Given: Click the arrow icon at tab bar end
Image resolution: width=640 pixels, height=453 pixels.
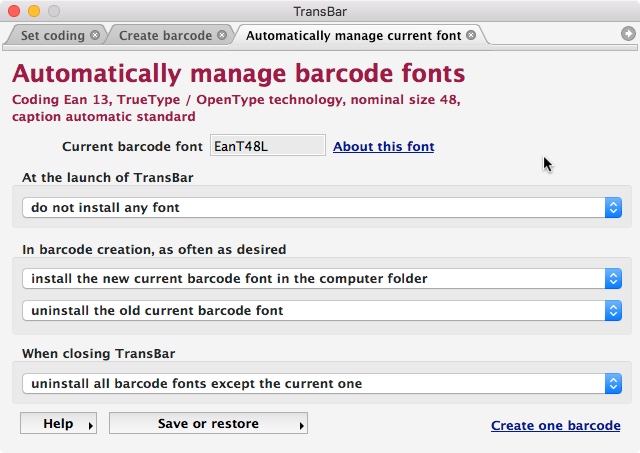Looking at the screenshot, I should click(x=628, y=33).
